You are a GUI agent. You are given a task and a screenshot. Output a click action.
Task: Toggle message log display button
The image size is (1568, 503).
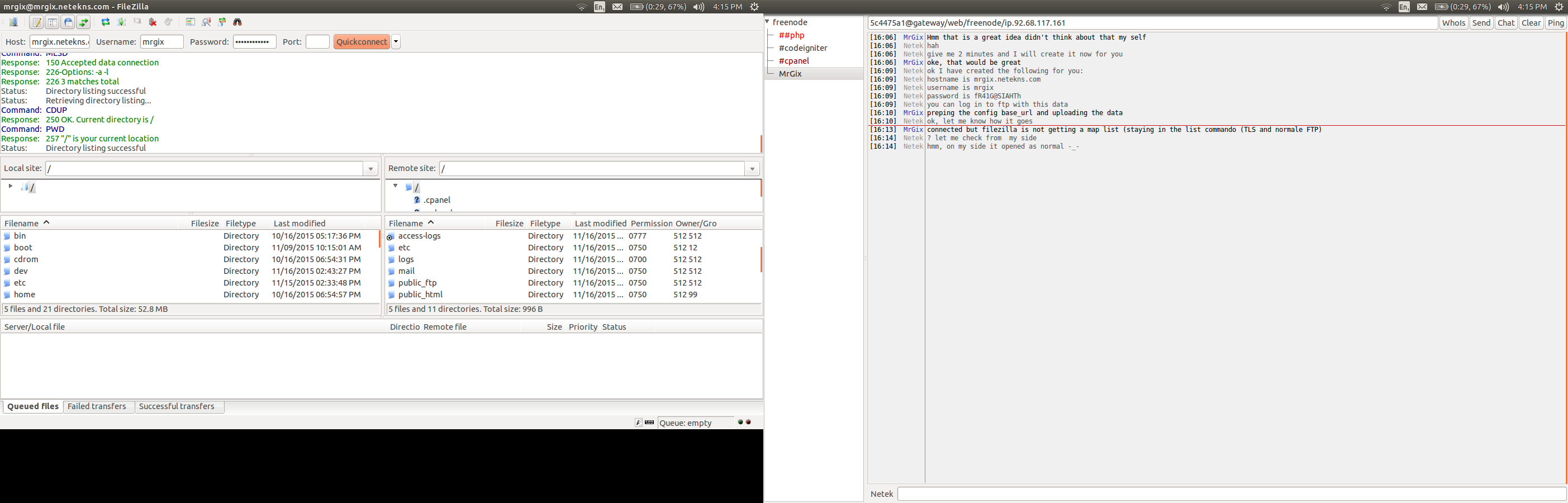tap(36, 22)
